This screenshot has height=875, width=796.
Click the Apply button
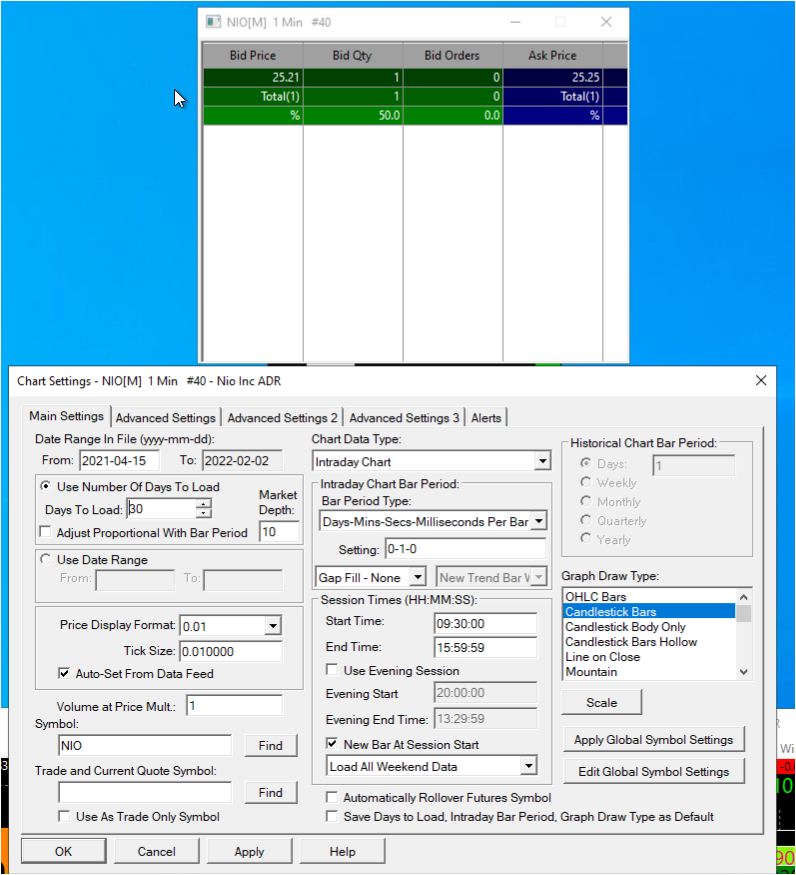click(x=250, y=852)
